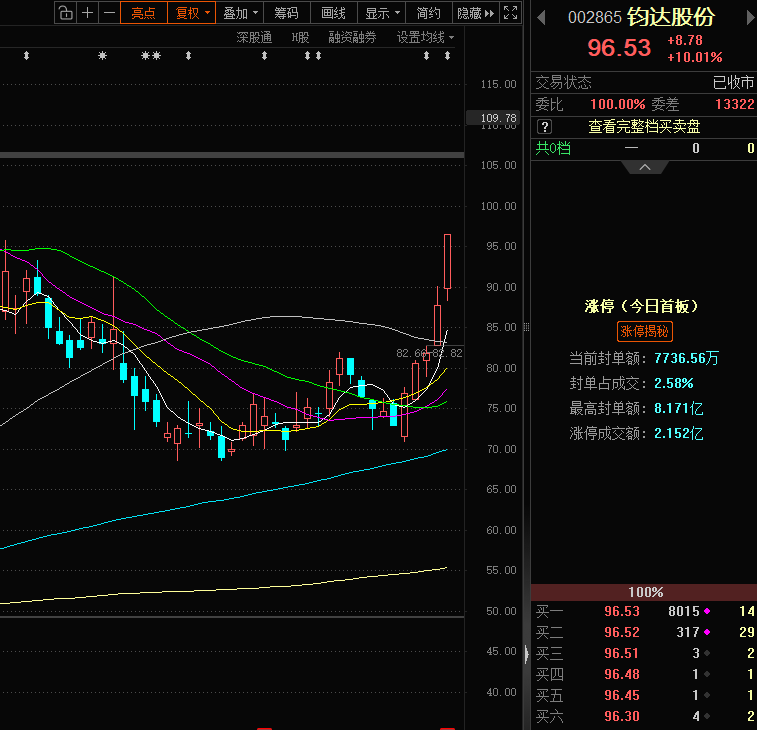Screen dimensions: 757x730
Task: Click gray diamond icon in 买六 row
Action: click(707, 716)
